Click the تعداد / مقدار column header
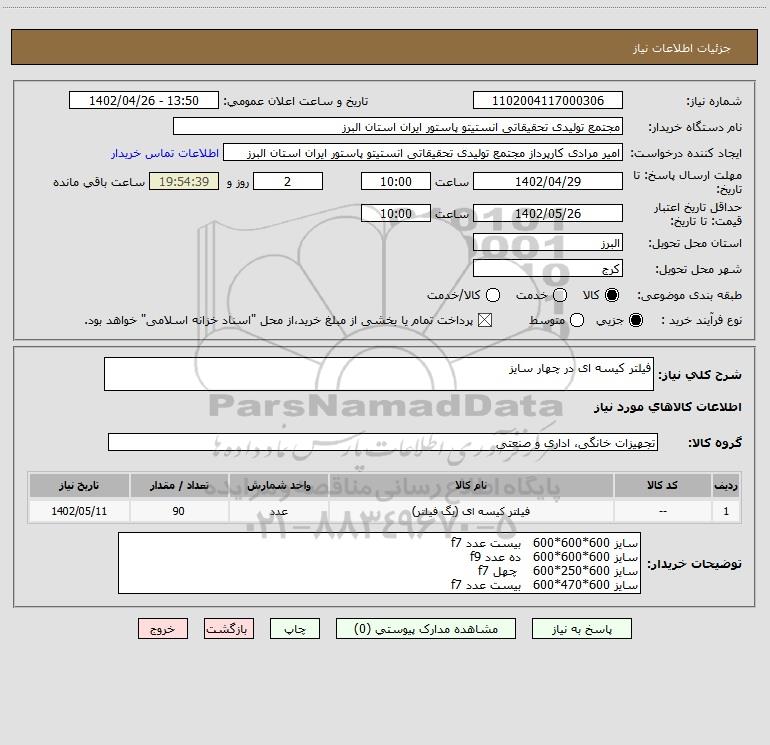The width and height of the screenshot is (770, 745). (179, 485)
